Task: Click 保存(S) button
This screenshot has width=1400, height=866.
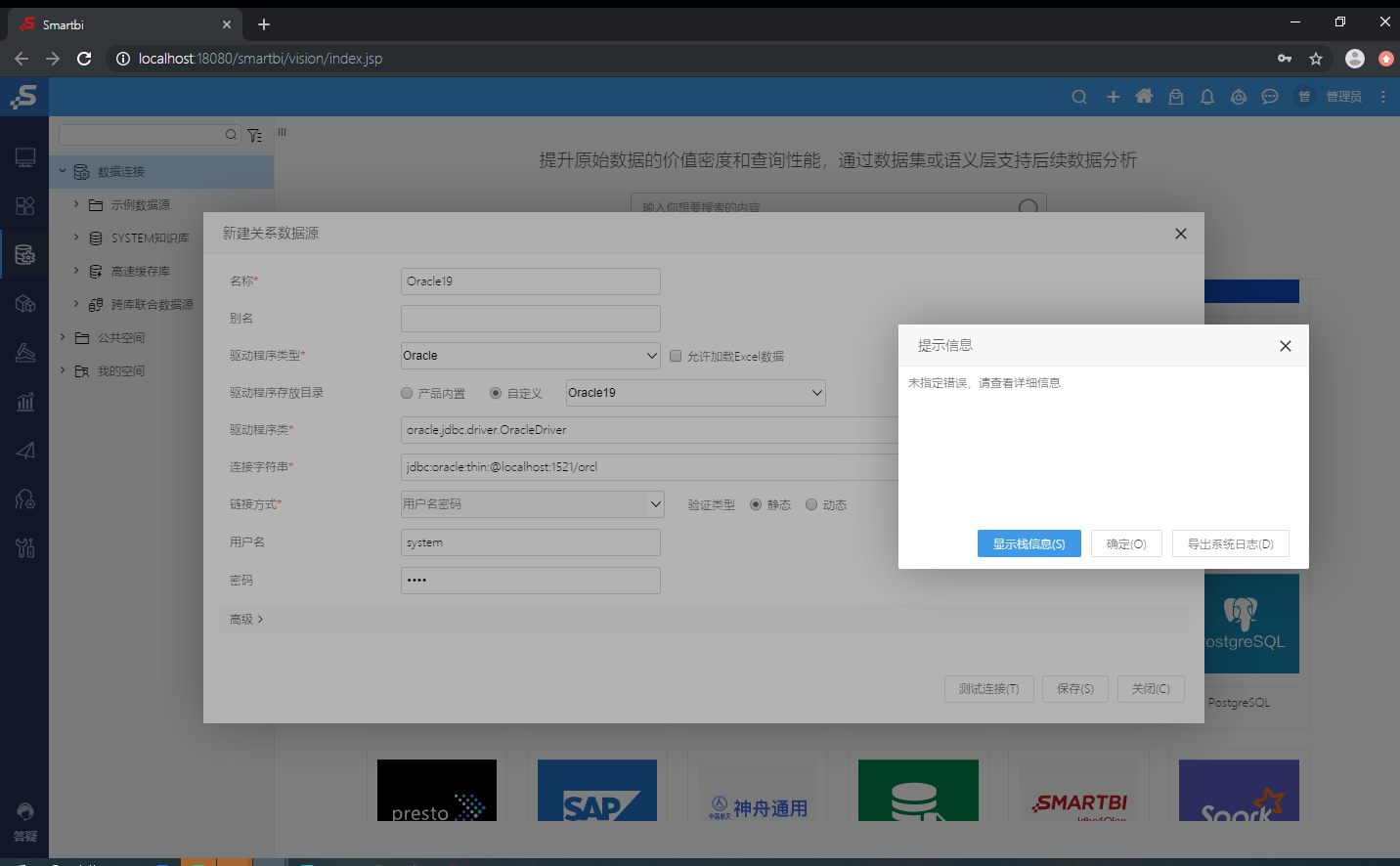Action: click(x=1075, y=689)
